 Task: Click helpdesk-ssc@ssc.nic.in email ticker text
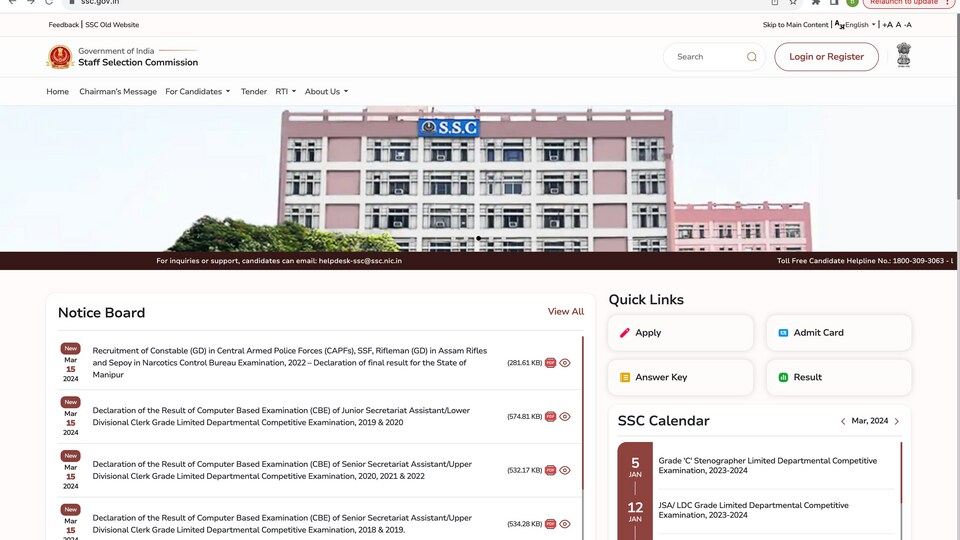[360, 261]
